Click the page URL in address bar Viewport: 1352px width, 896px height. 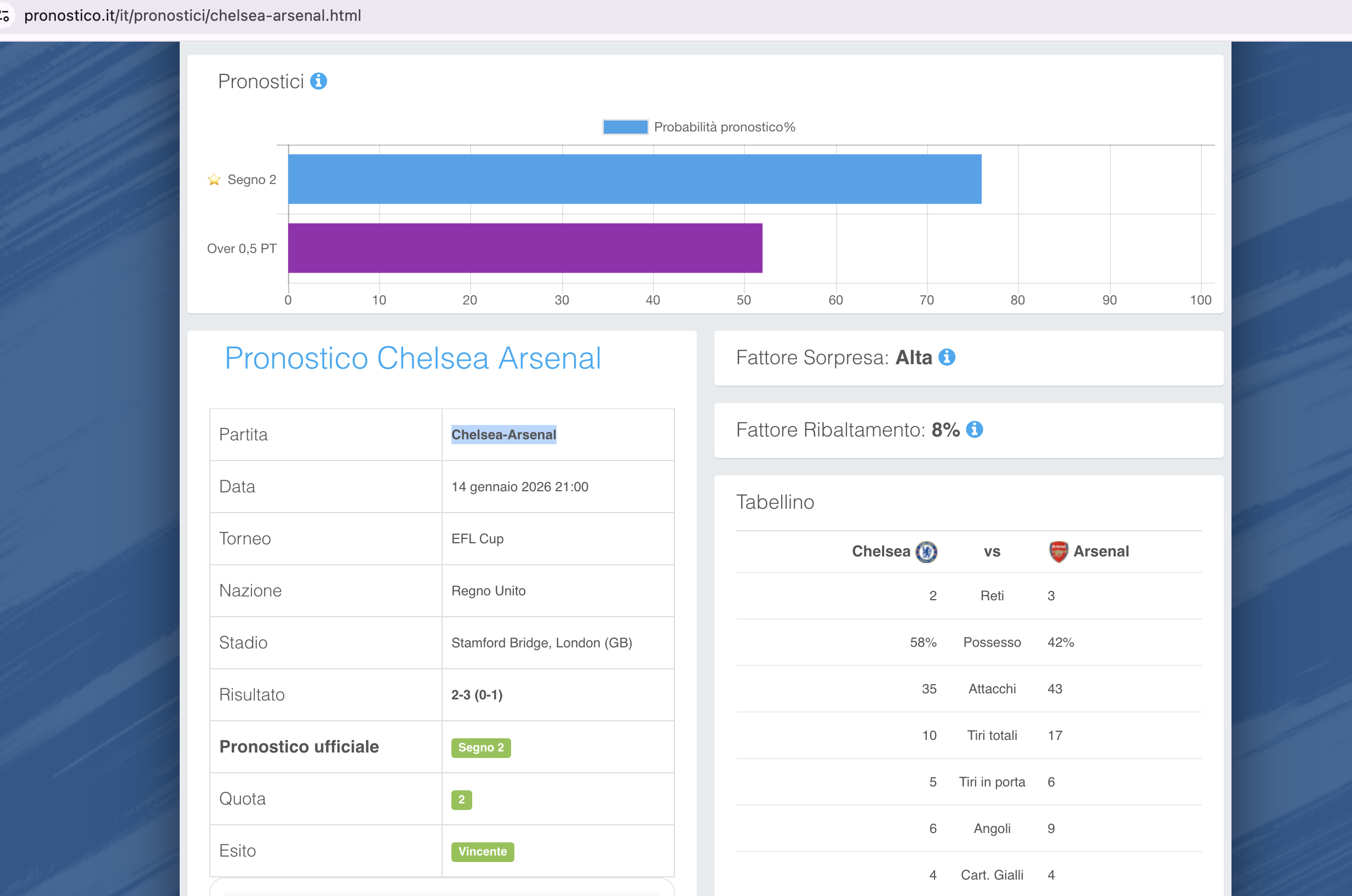pos(193,15)
